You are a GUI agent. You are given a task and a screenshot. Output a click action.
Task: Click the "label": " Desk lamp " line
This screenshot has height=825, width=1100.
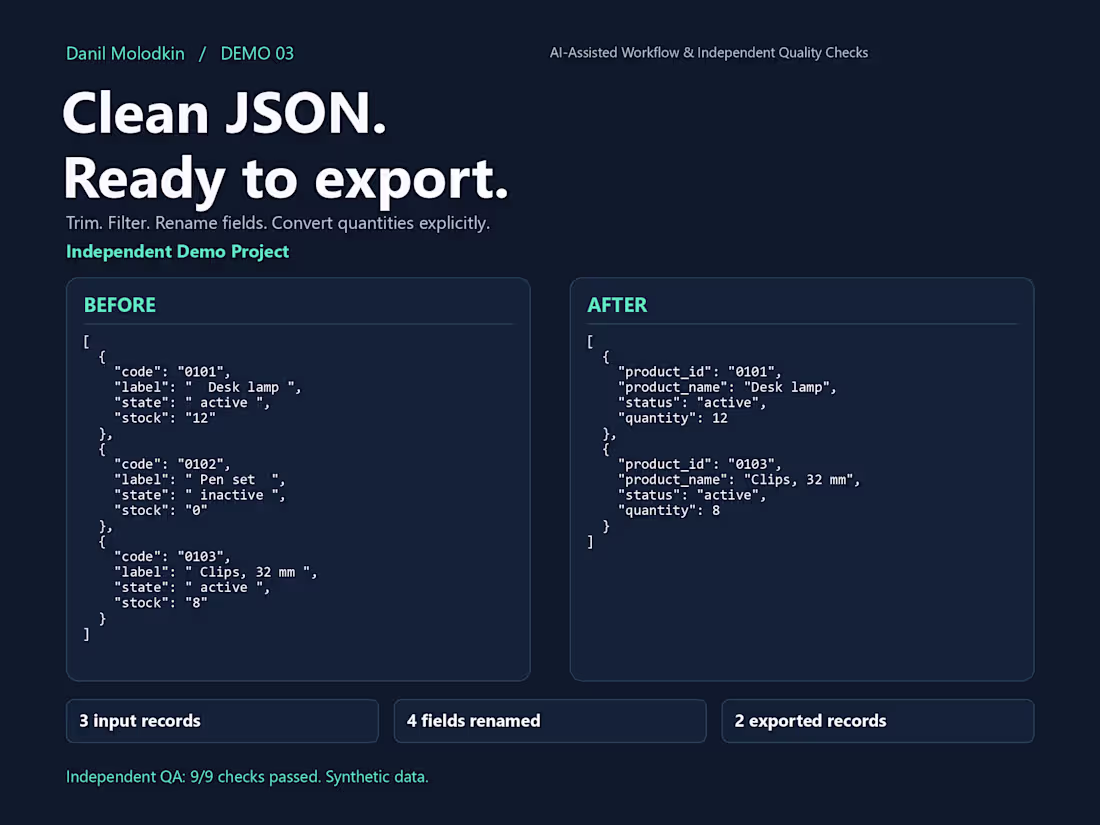point(208,387)
